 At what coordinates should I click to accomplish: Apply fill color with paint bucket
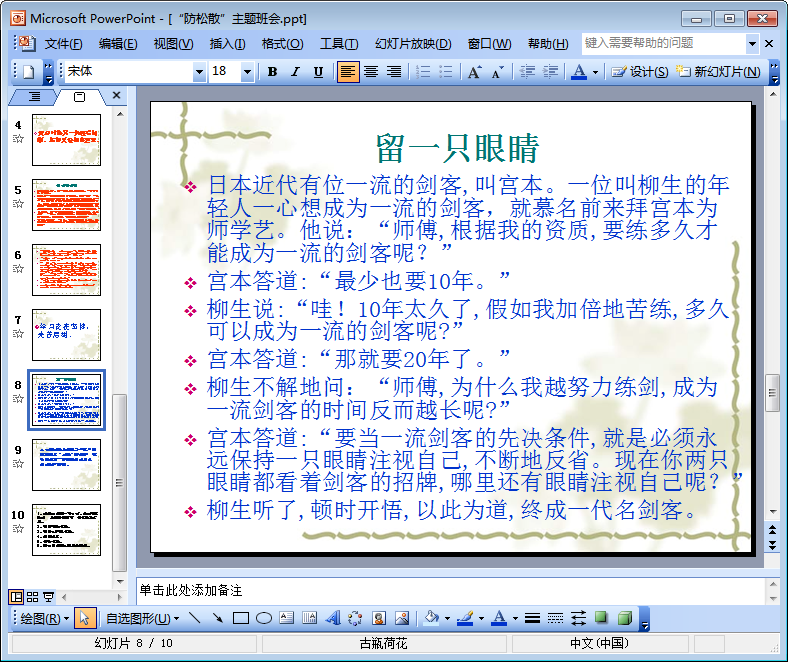[432, 619]
